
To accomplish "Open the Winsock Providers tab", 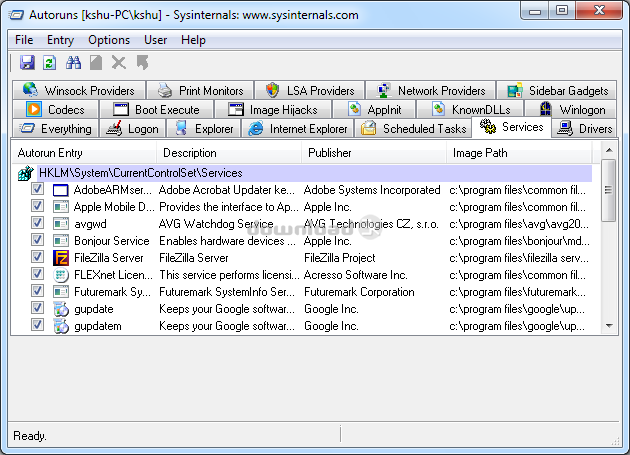I will 79,90.
